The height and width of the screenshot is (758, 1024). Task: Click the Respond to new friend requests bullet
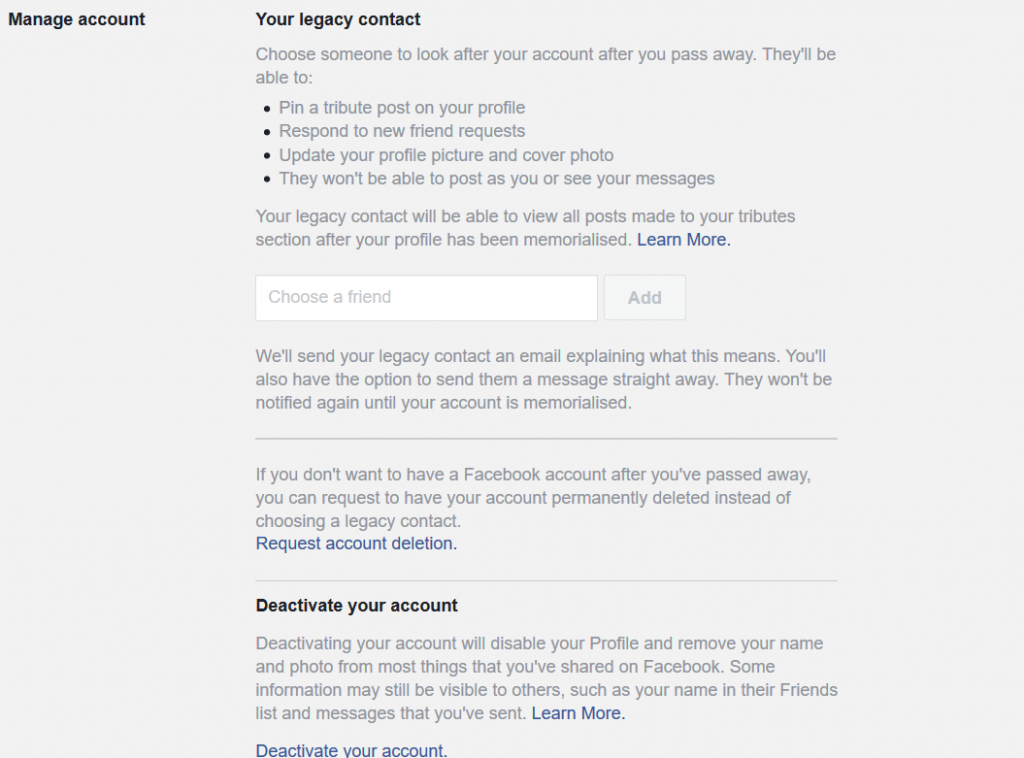pyautogui.click(x=402, y=131)
